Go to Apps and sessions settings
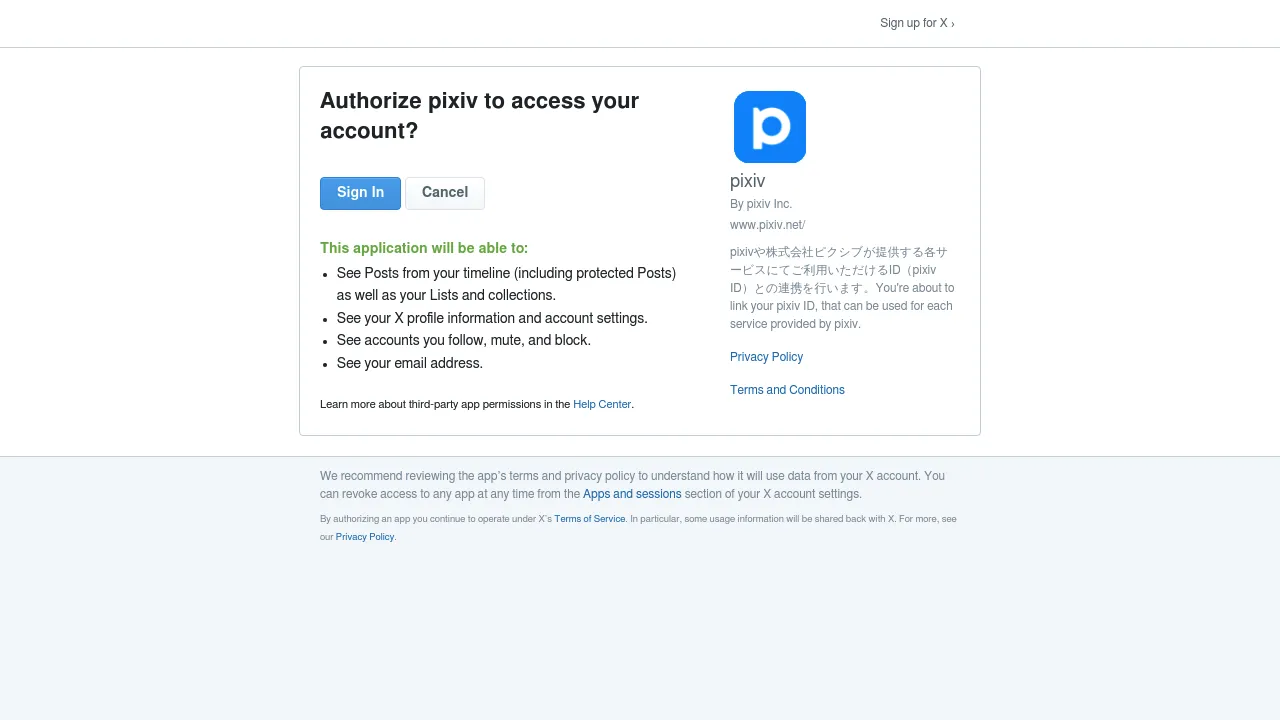Image resolution: width=1280 pixels, height=720 pixels. coord(632,494)
